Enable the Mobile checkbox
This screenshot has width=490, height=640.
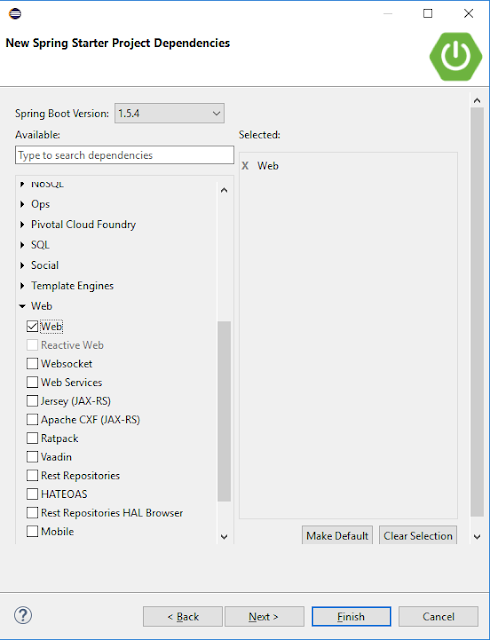pyautogui.click(x=32, y=531)
